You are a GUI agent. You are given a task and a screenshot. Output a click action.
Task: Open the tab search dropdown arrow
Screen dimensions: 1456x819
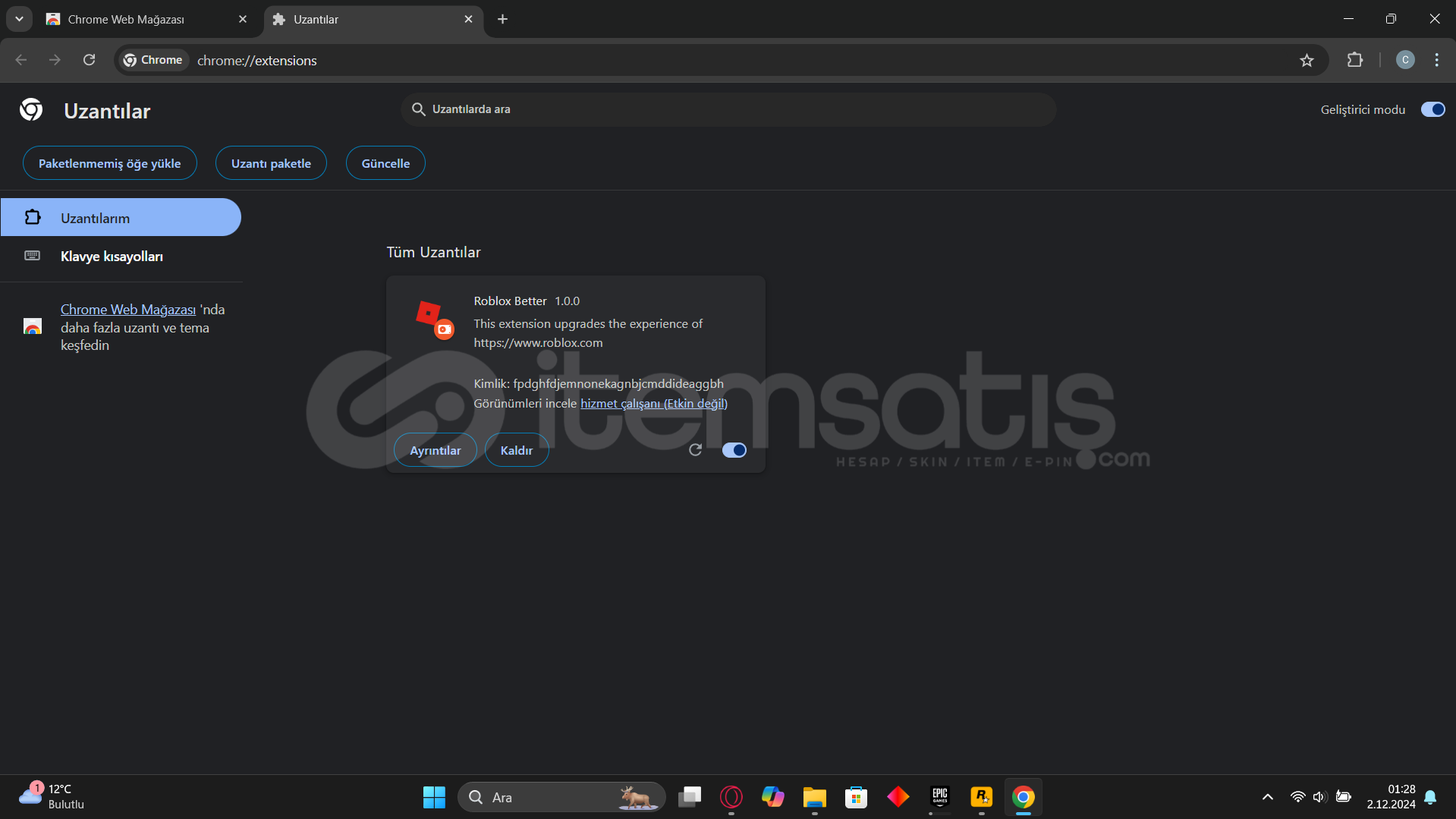(x=19, y=19)
